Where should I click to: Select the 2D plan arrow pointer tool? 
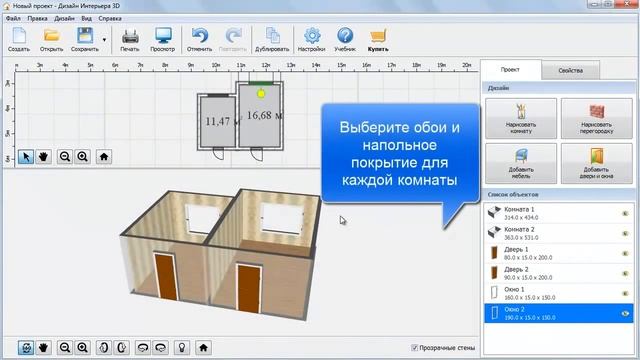coord(26,157)
